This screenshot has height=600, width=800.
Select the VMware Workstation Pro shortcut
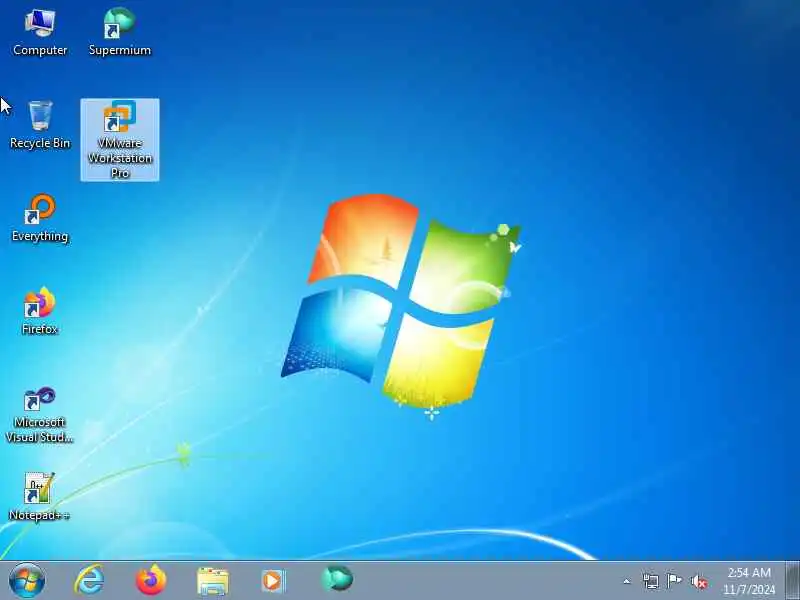coord(120,140)
